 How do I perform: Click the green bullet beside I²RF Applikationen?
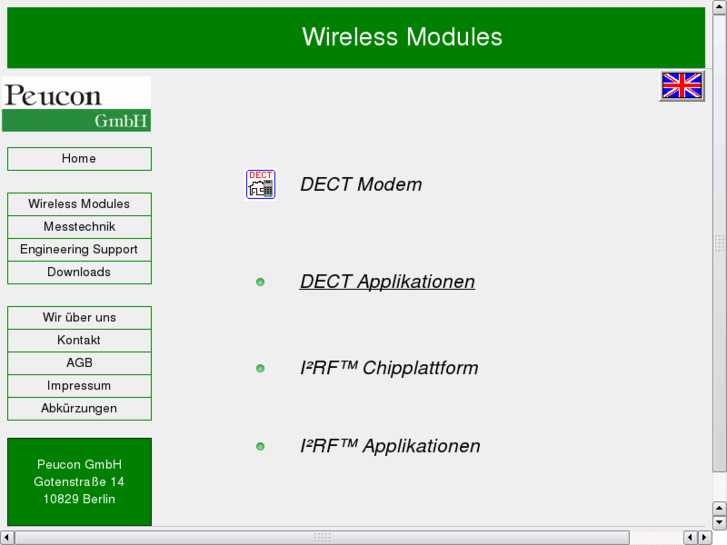(260, 446)
